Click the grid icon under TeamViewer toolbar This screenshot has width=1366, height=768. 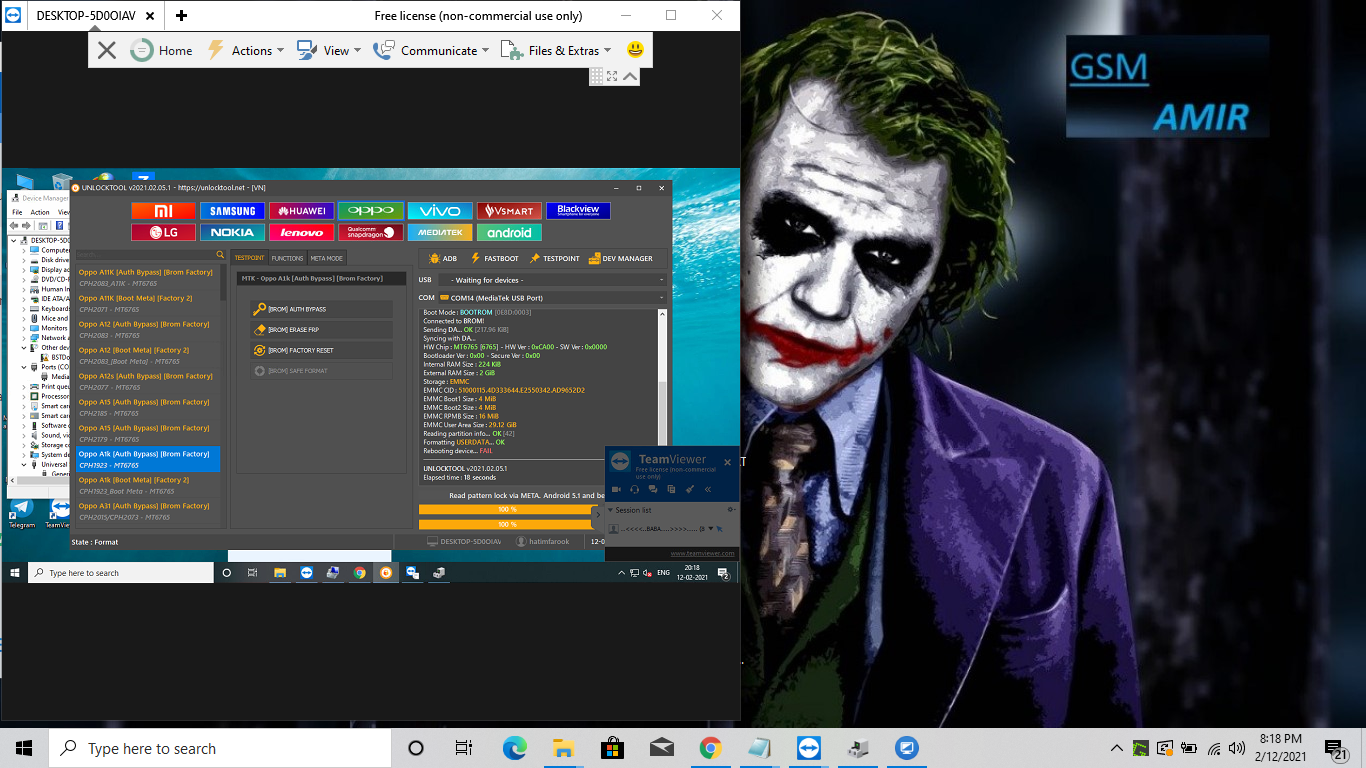[x=596, y=76]
